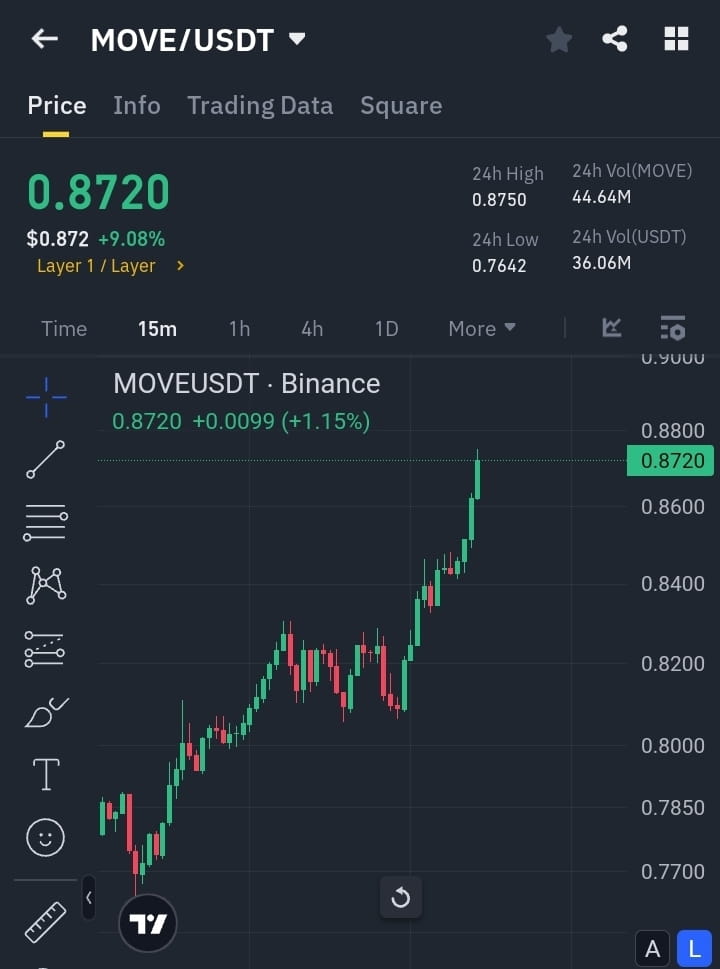Switch to the Info tab
The image size is (720, 969).
click(137, 106)
